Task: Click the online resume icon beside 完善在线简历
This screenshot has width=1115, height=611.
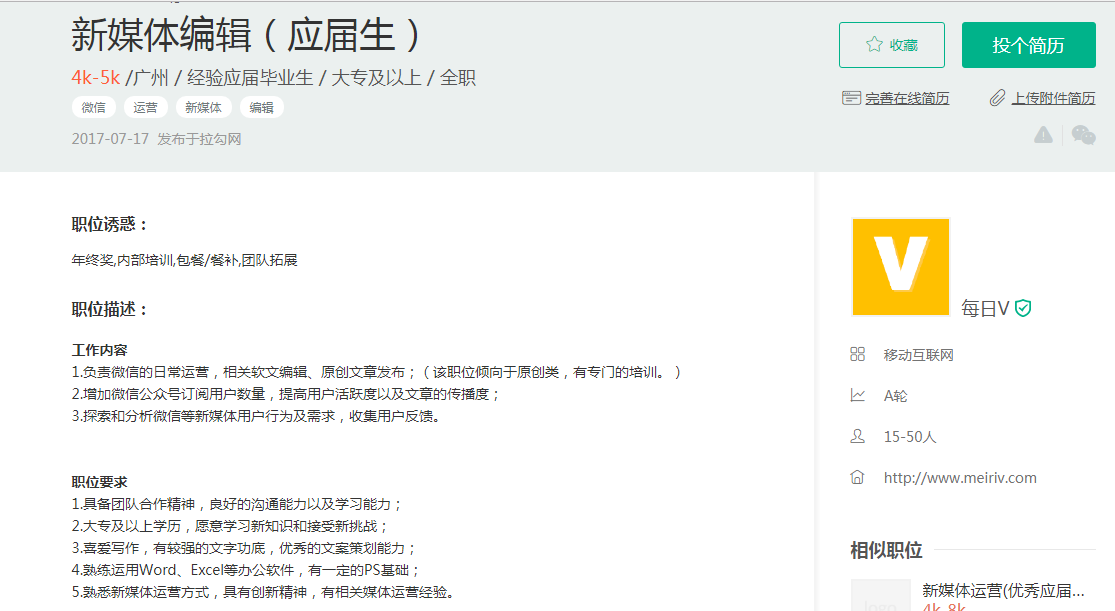Action: pos(849,98)
